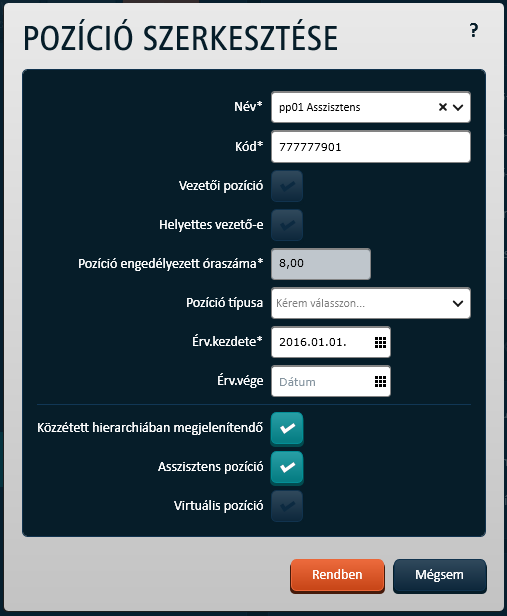The width and height of the screenshot is (507, 616).
Task: Uncheck the Asszisztens pozíció checkbox
Action: (x=287, y=467)
